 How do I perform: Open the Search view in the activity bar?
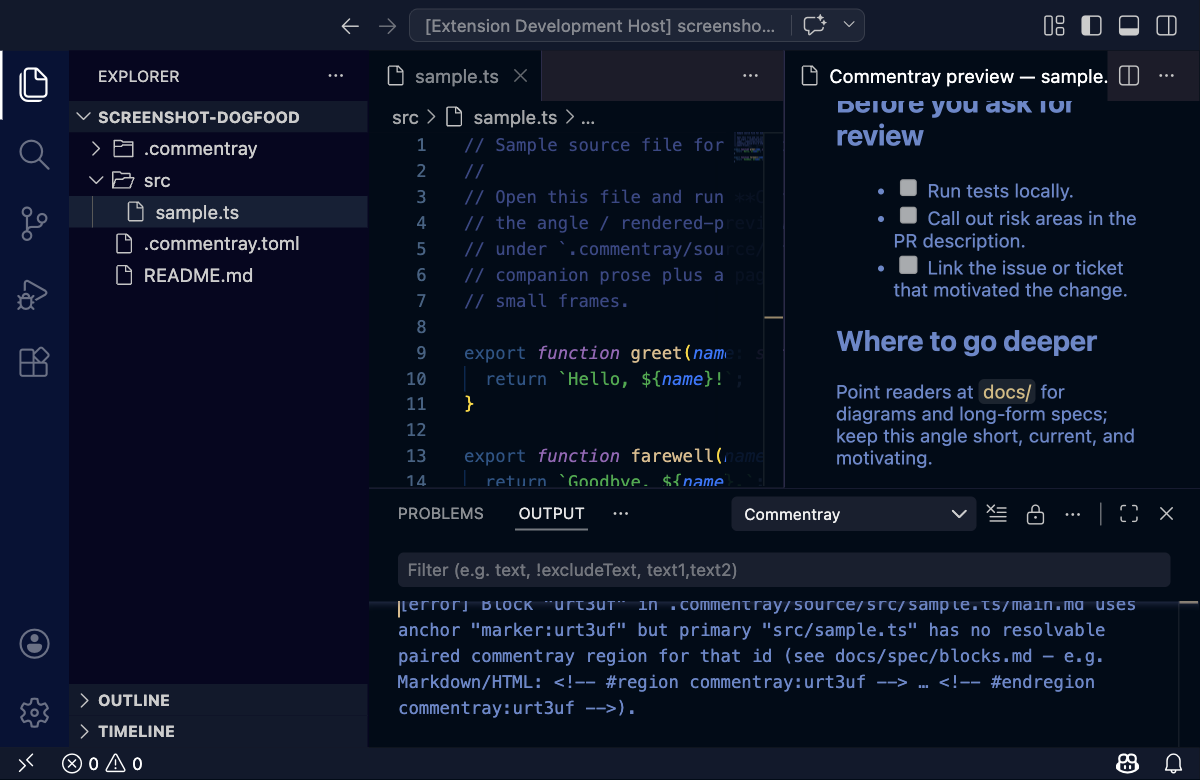click(x=34, y=154)
